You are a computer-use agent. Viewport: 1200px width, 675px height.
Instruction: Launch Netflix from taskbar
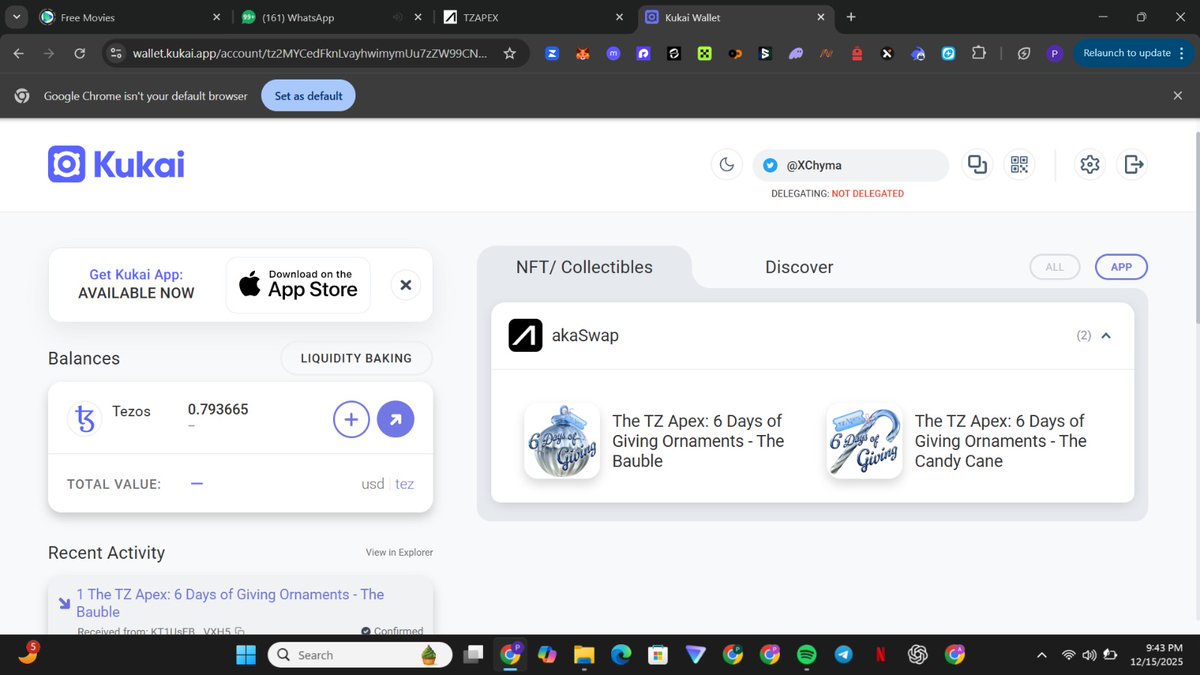point(880,655)
